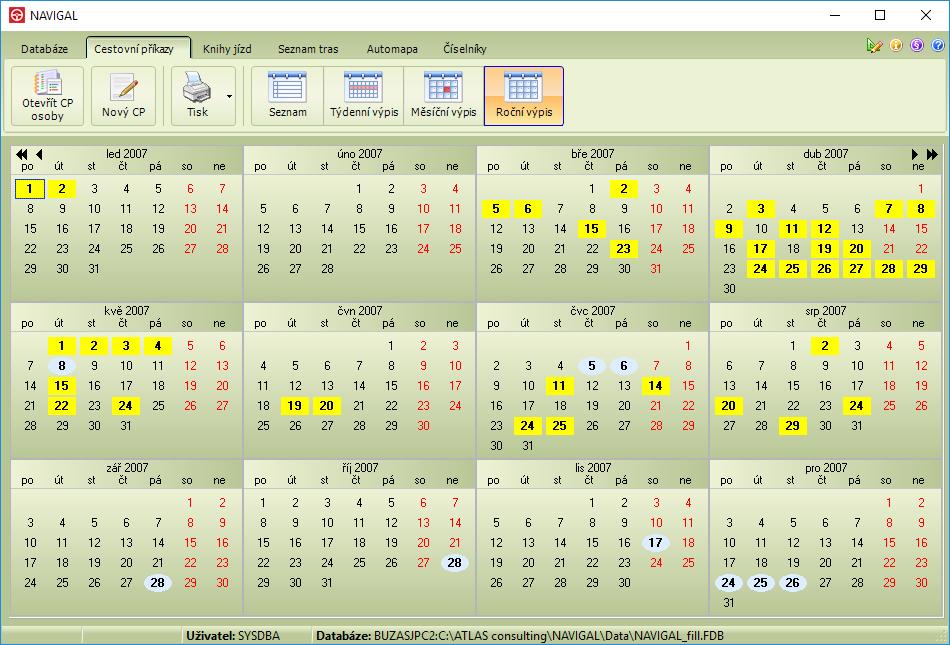Go to previous month with left arrow

(39, 154)
